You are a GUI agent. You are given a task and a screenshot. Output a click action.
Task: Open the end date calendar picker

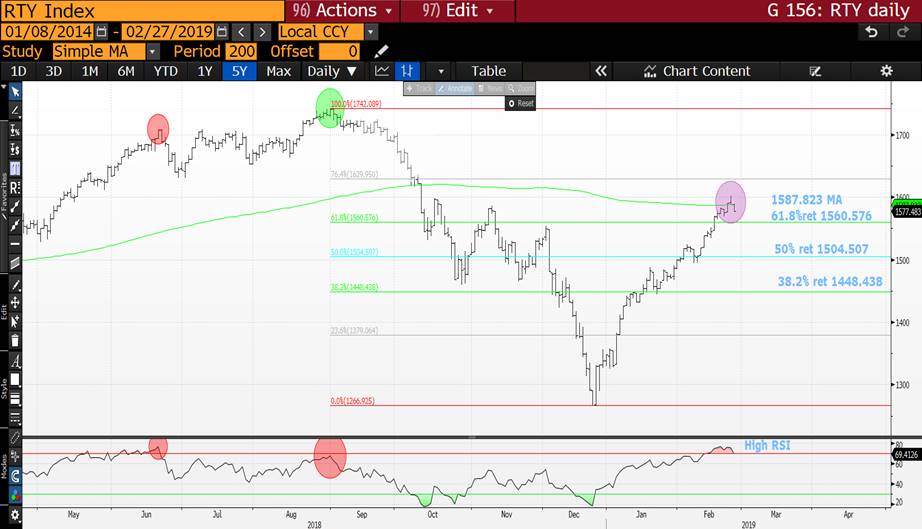tap(222, 32)
